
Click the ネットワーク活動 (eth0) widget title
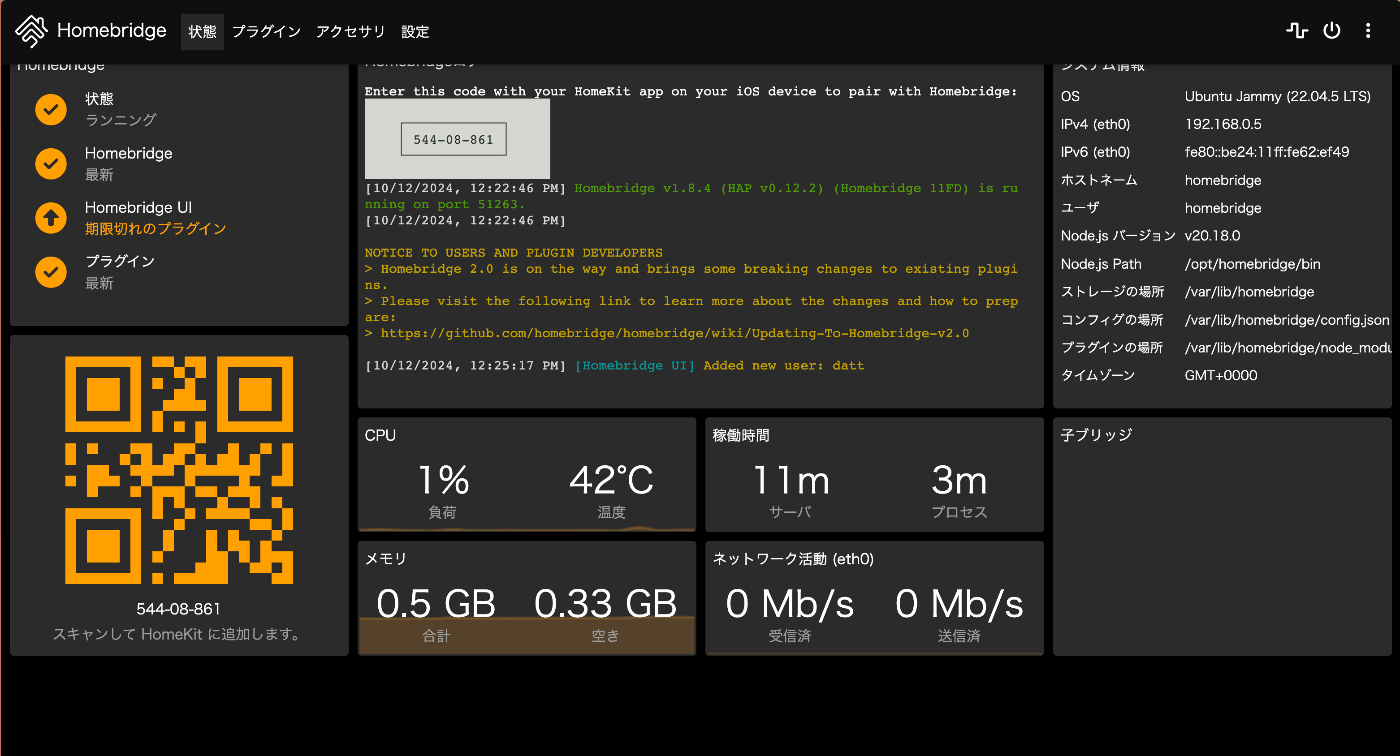click(x=793, y=559)
